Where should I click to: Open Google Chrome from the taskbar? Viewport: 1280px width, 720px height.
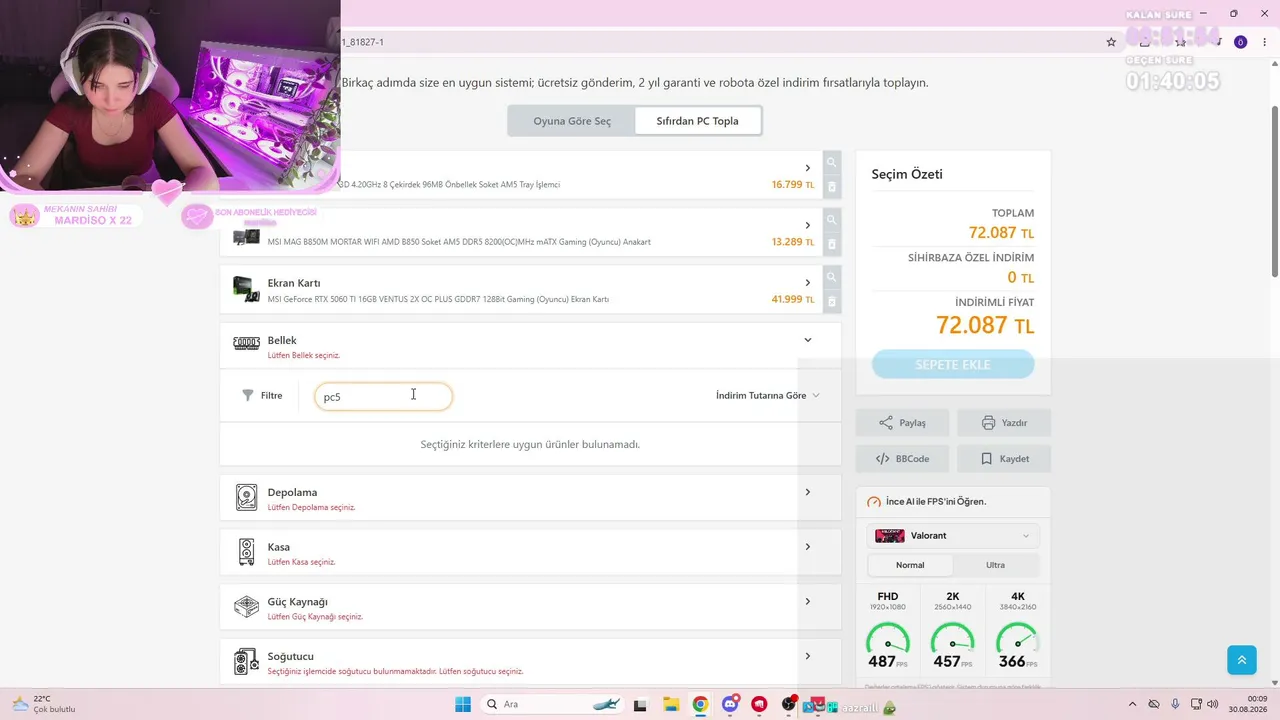point(700,704)
